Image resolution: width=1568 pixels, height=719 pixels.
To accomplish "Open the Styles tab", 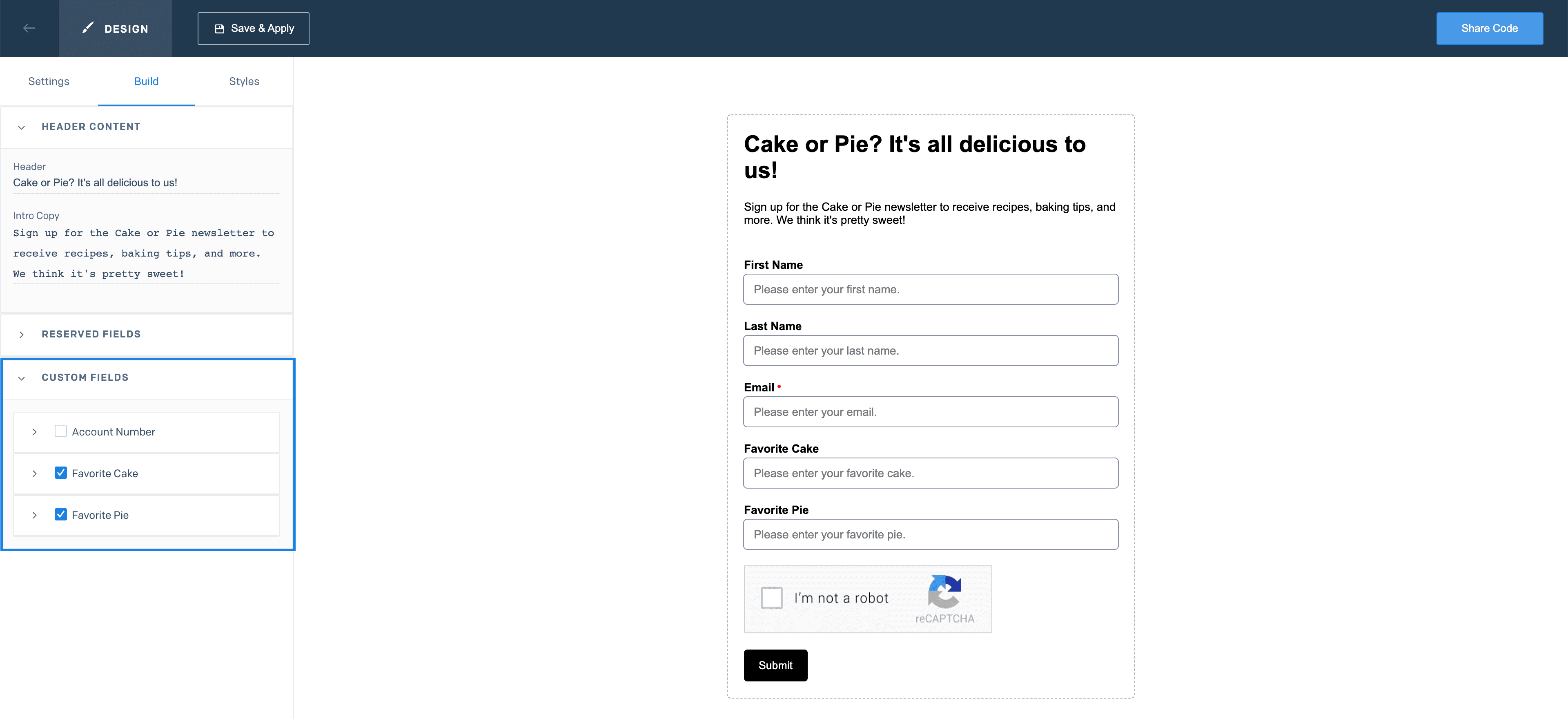I will [x=243, y=81].
